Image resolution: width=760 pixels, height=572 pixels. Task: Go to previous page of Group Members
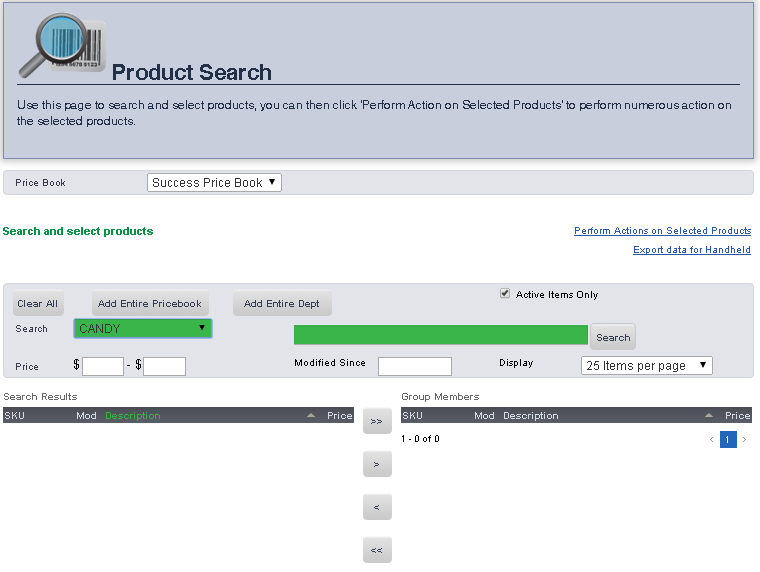coord(711,439)
